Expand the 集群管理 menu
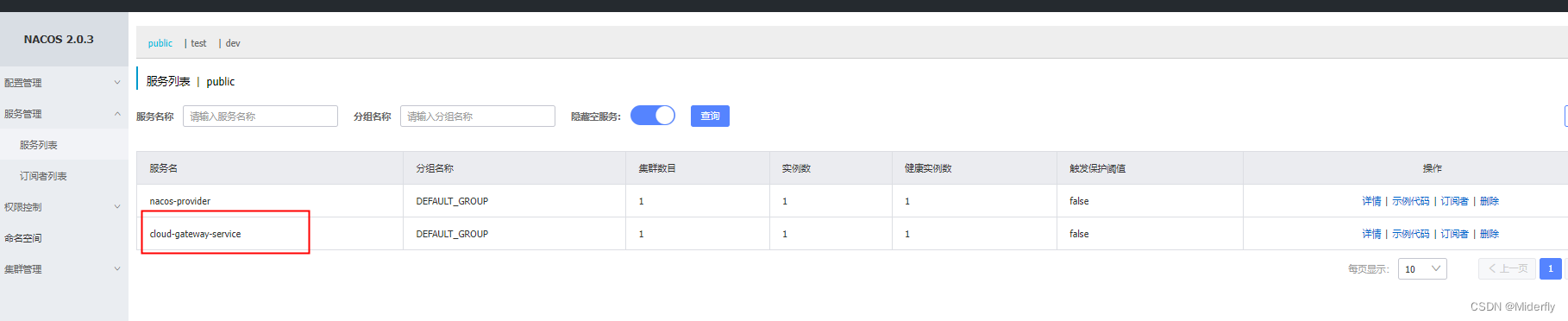Viewport: 1568px width, 321px height. (x=64, y=269)
